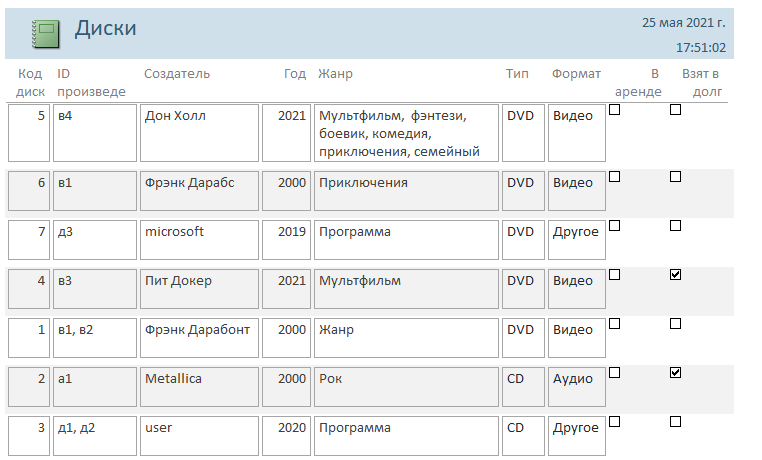Select the ID field containing в1, в2
The height and width of the screenshot is (460, 762).
95,338
